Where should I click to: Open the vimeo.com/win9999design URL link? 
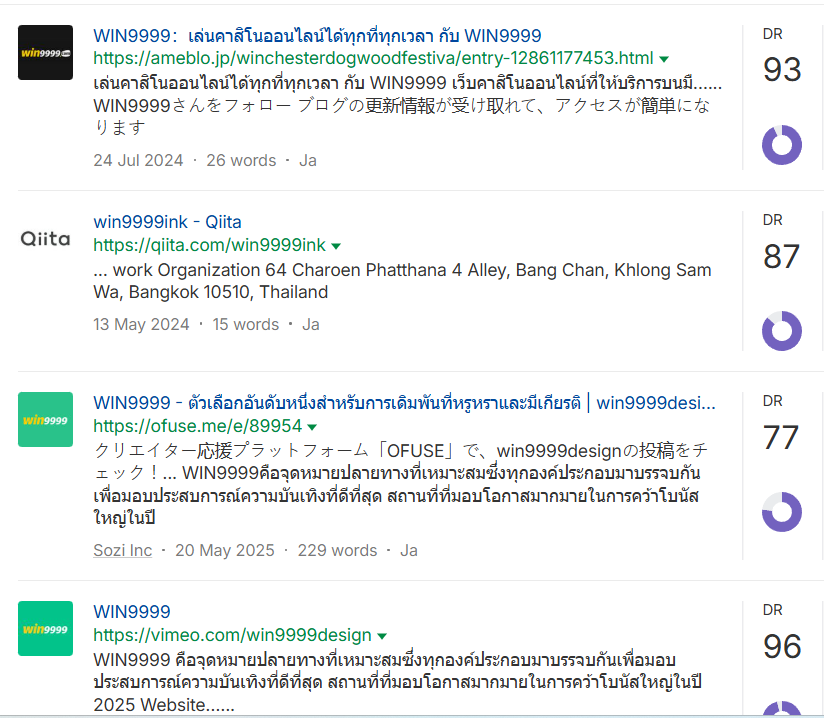pos(232,635)
